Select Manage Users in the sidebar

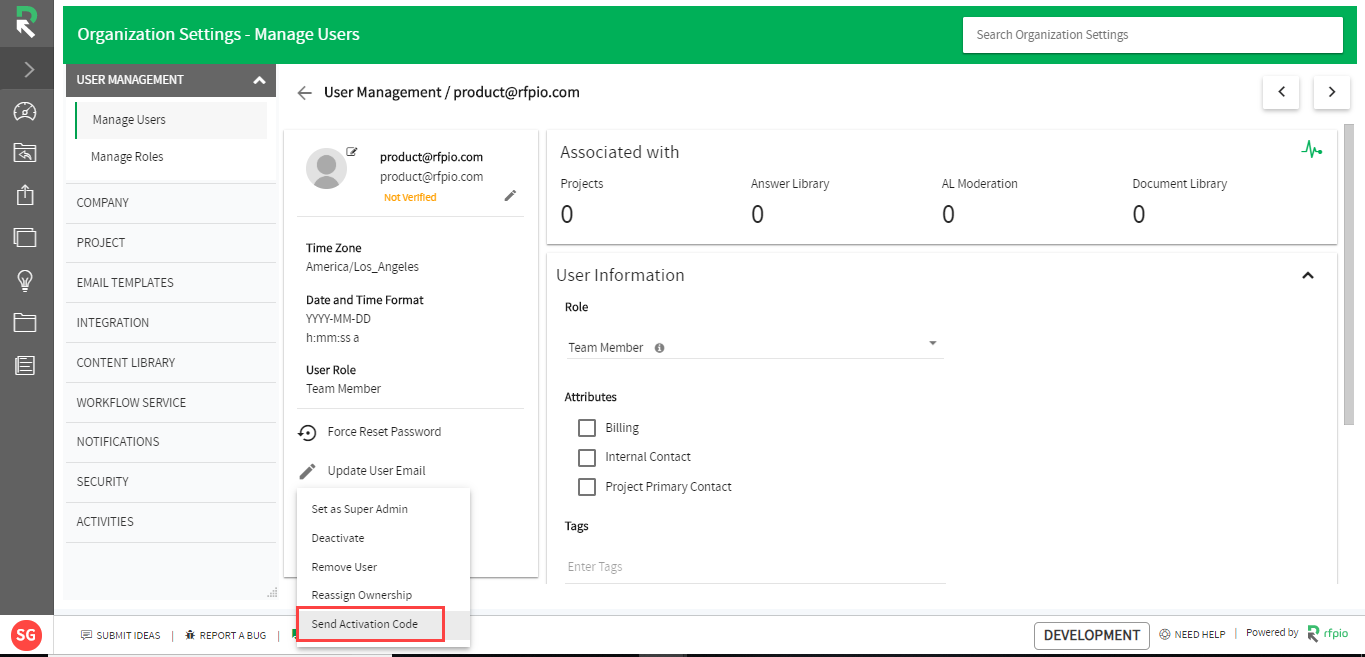coord(171,120)
